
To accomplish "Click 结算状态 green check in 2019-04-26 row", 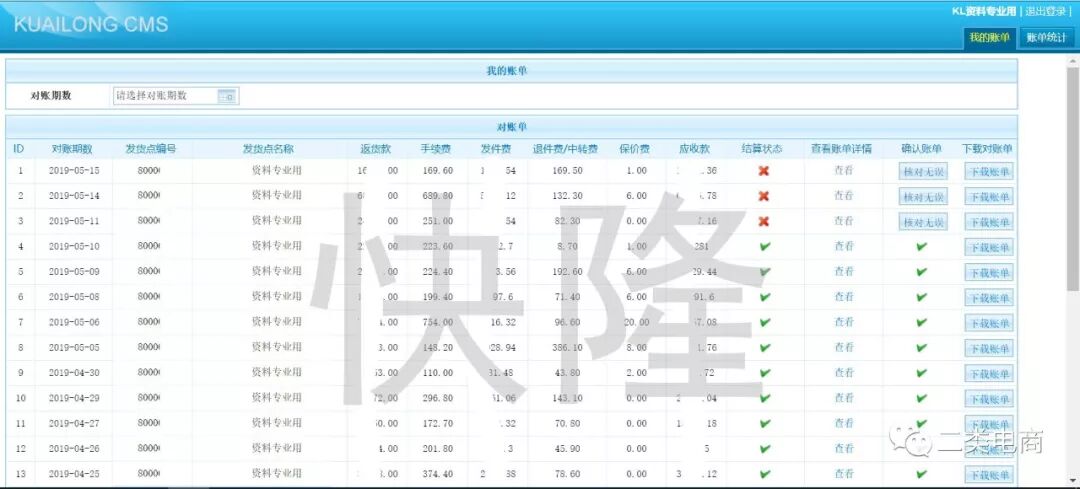I will point(765,449).
